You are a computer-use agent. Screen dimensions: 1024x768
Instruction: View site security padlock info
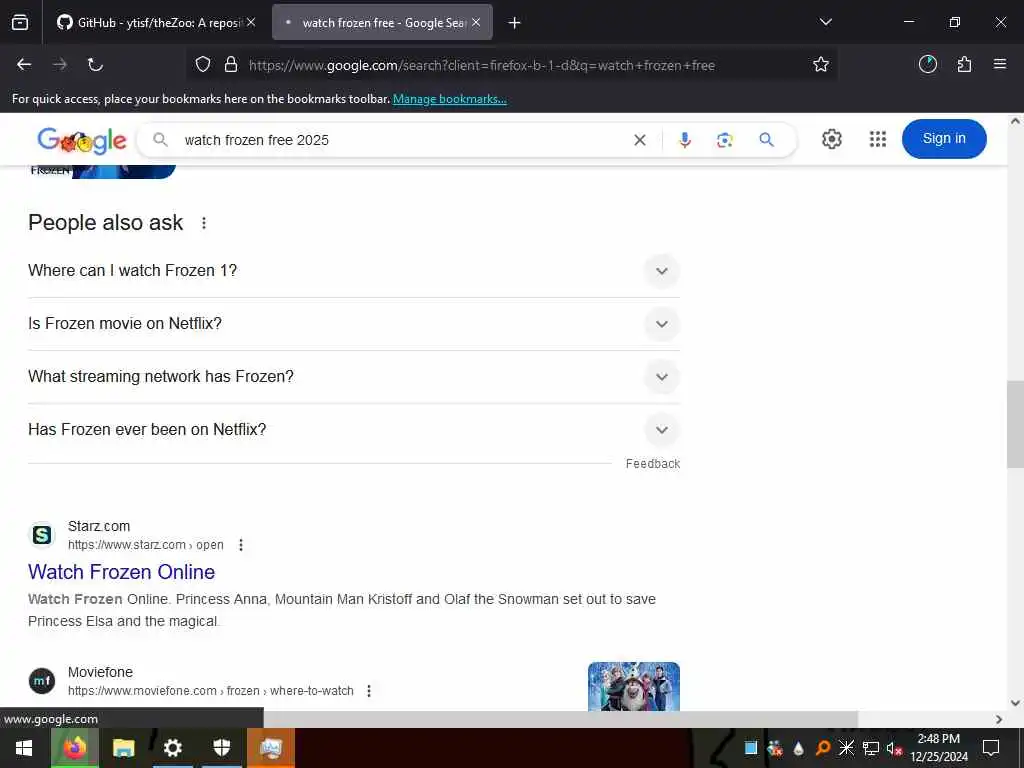pyautogui.click(x=231, y=65)
